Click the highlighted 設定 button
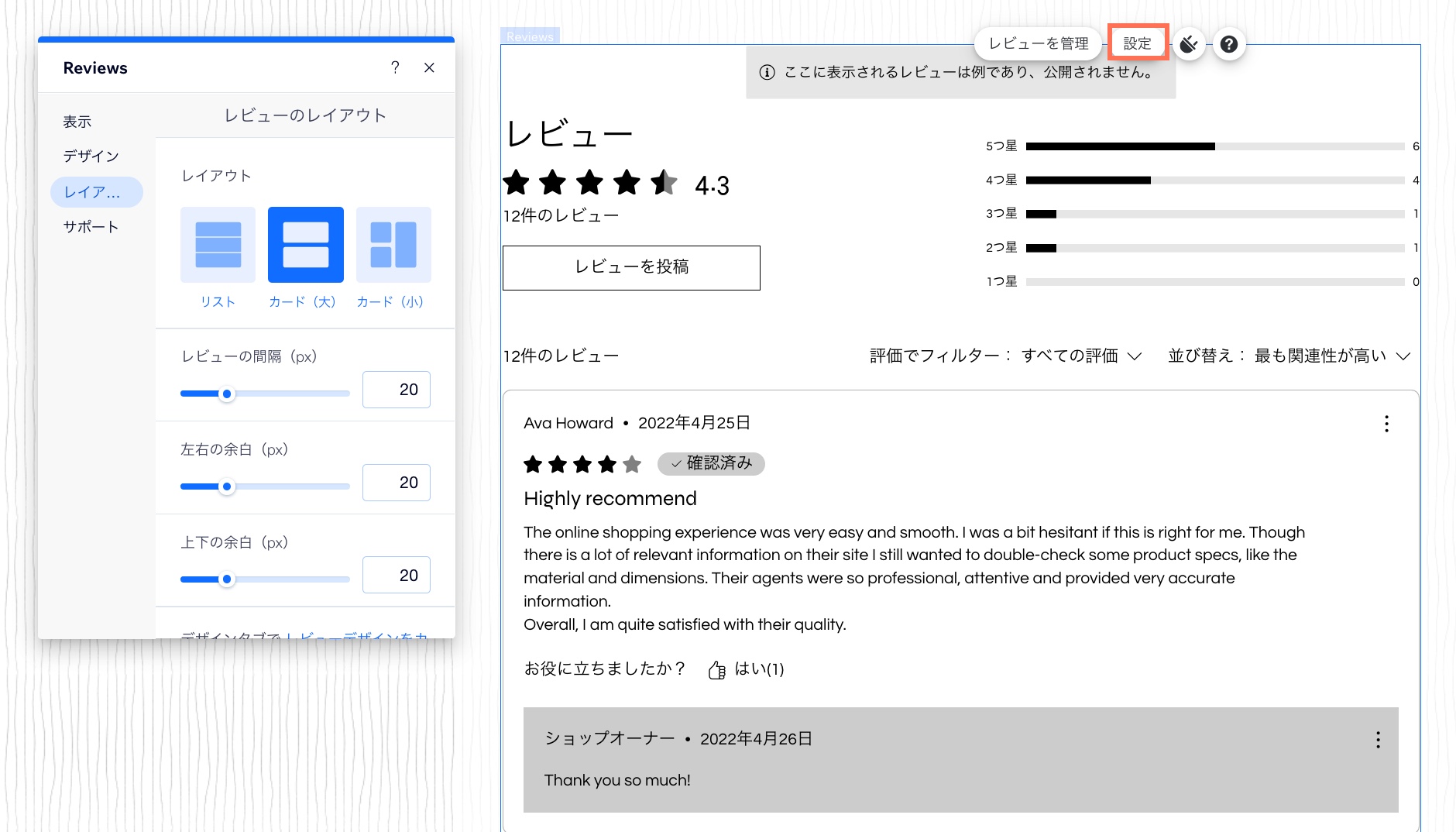The width and height of the screenshot is (1456, 832). 1138,43
